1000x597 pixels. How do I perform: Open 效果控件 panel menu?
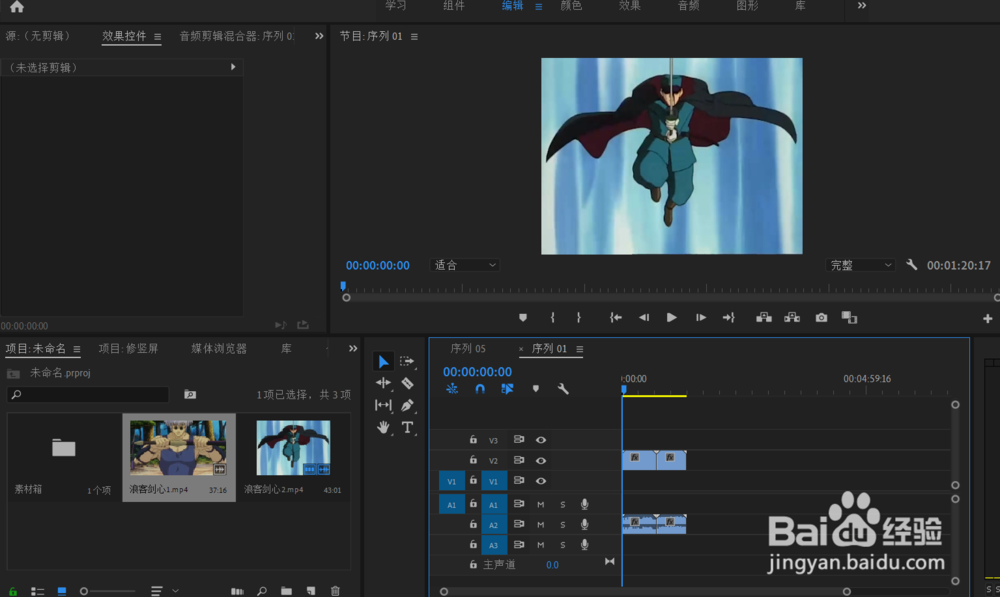point(158,37)
